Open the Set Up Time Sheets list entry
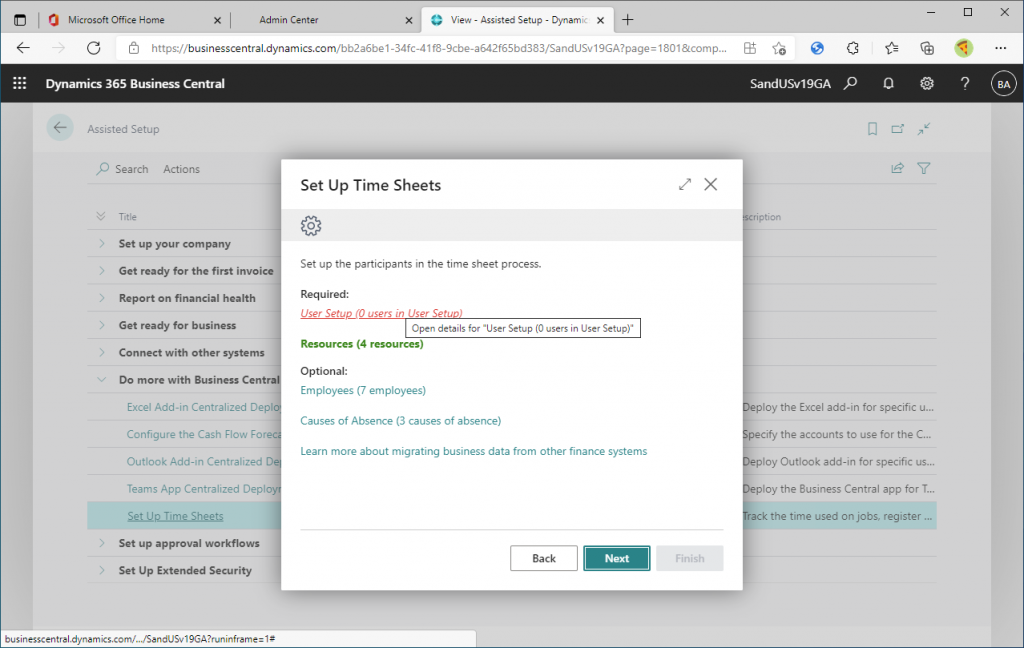The image size is (1024, 648). pos(175,516)
